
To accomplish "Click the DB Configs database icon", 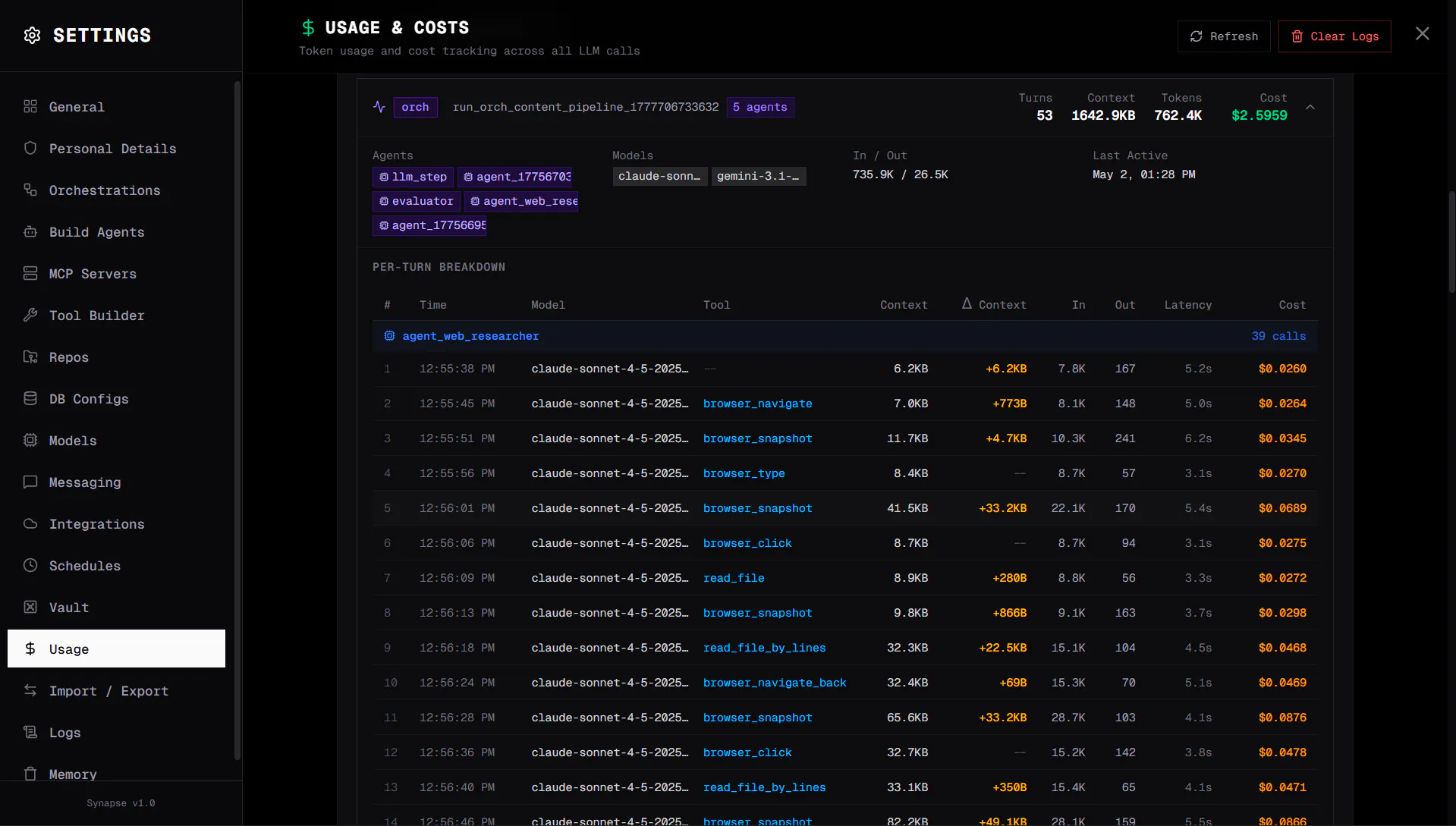I will coord(30,398).
